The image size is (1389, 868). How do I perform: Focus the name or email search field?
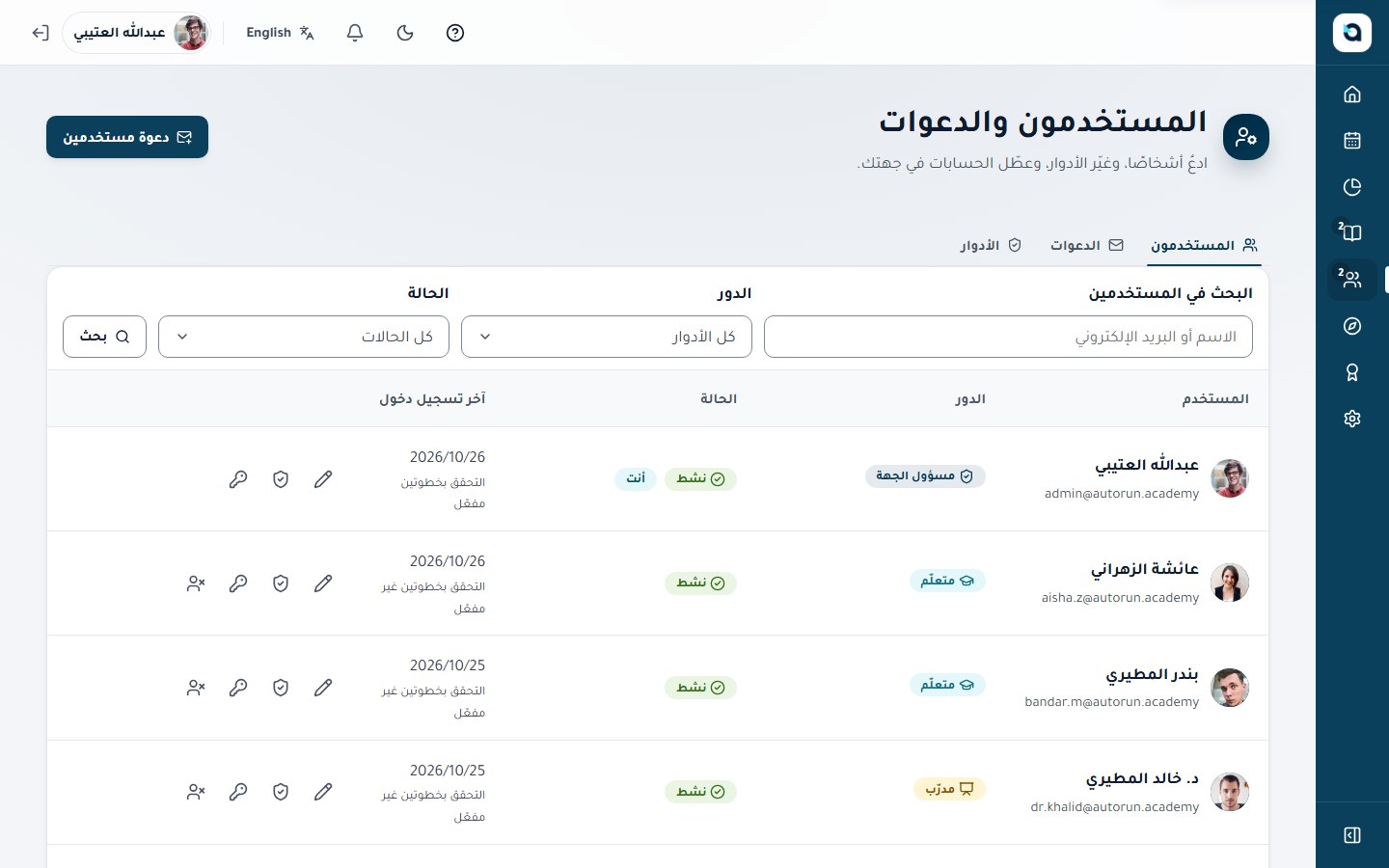pyautogui.click(x=1008, y=337)
